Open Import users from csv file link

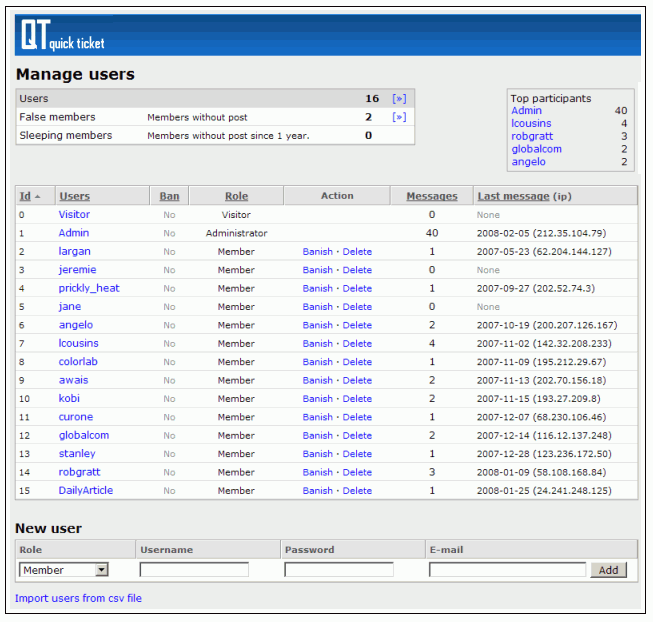pos(78,598)
